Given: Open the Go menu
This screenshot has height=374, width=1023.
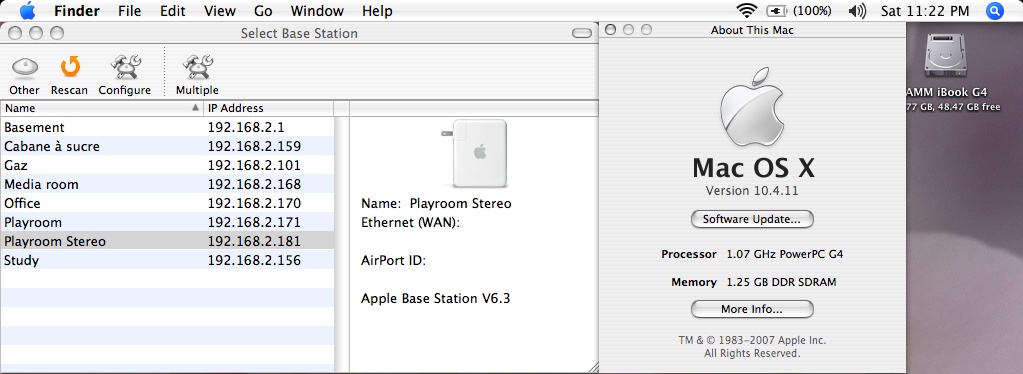Looking at the screenshot, I should click(x=263, y=10).
